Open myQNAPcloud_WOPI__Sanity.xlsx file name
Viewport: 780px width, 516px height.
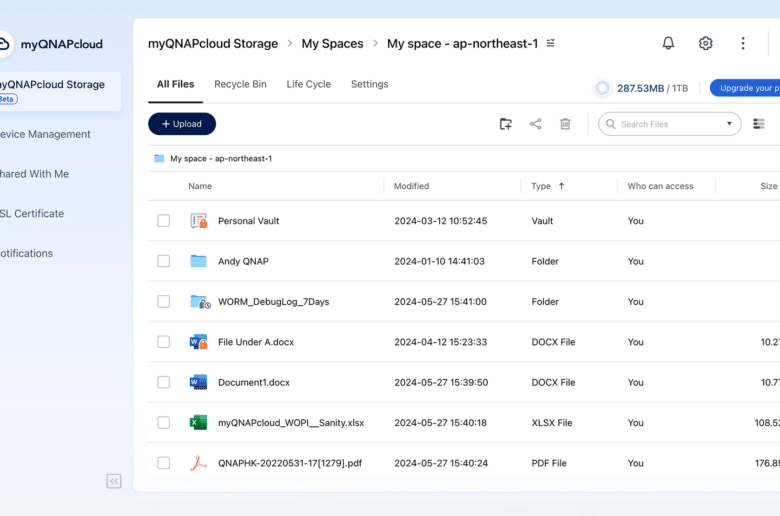[x=291, y=422]
